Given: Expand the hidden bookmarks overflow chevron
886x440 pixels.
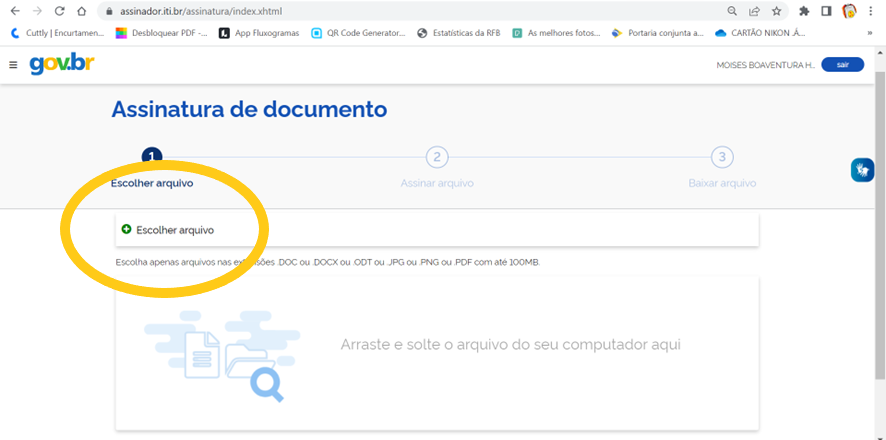Looking at the screenshot, I should coord(869,33).
